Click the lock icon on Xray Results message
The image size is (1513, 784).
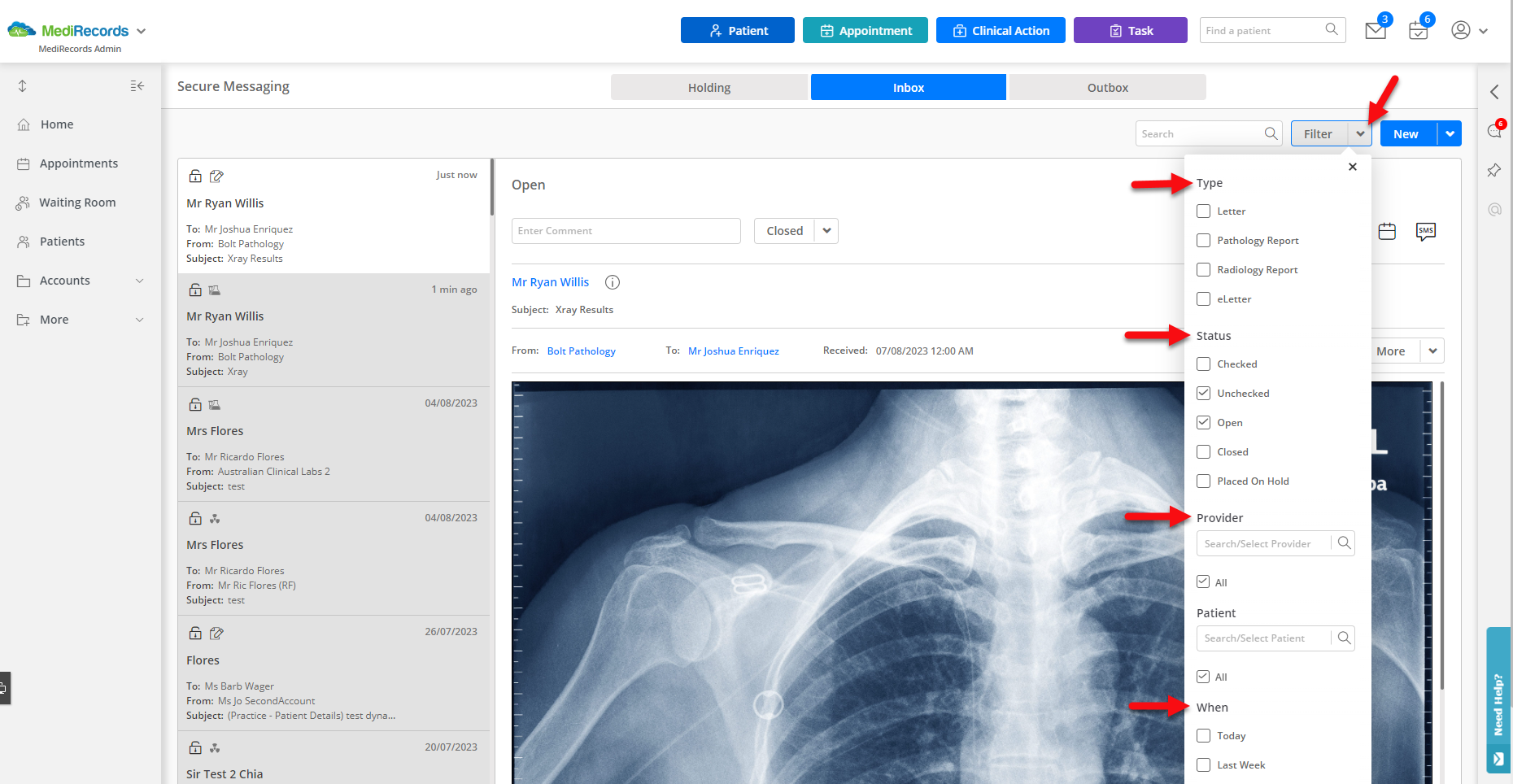[195, 176]
